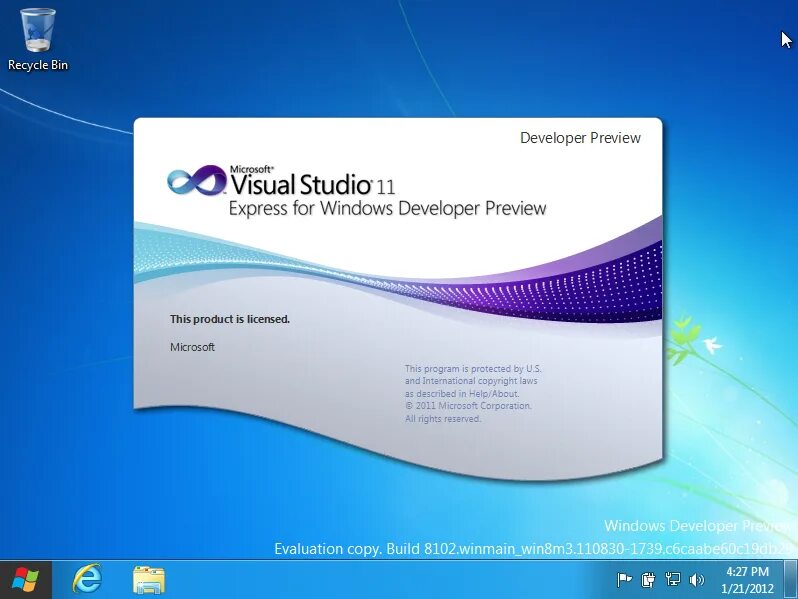Open the network status tray icon
This screenshot has width=798, height=599.
pos(672,580)
